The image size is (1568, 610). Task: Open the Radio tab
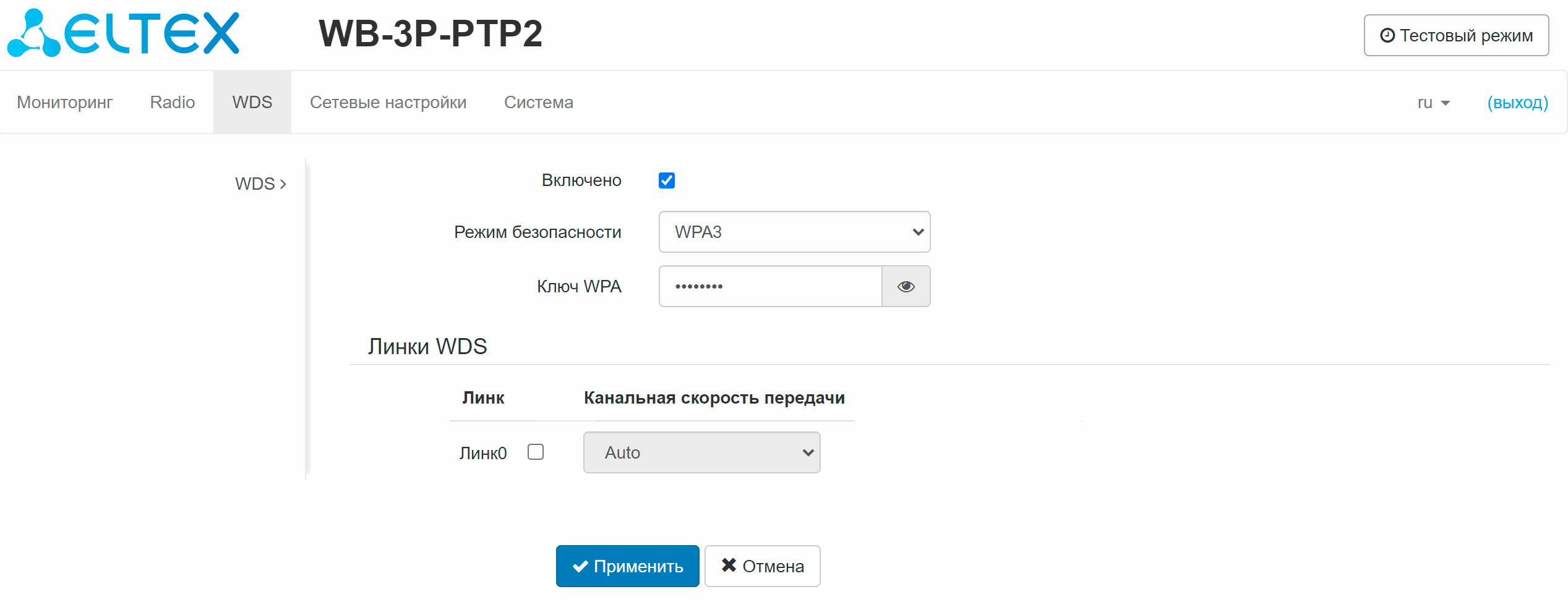click(172, 102)
